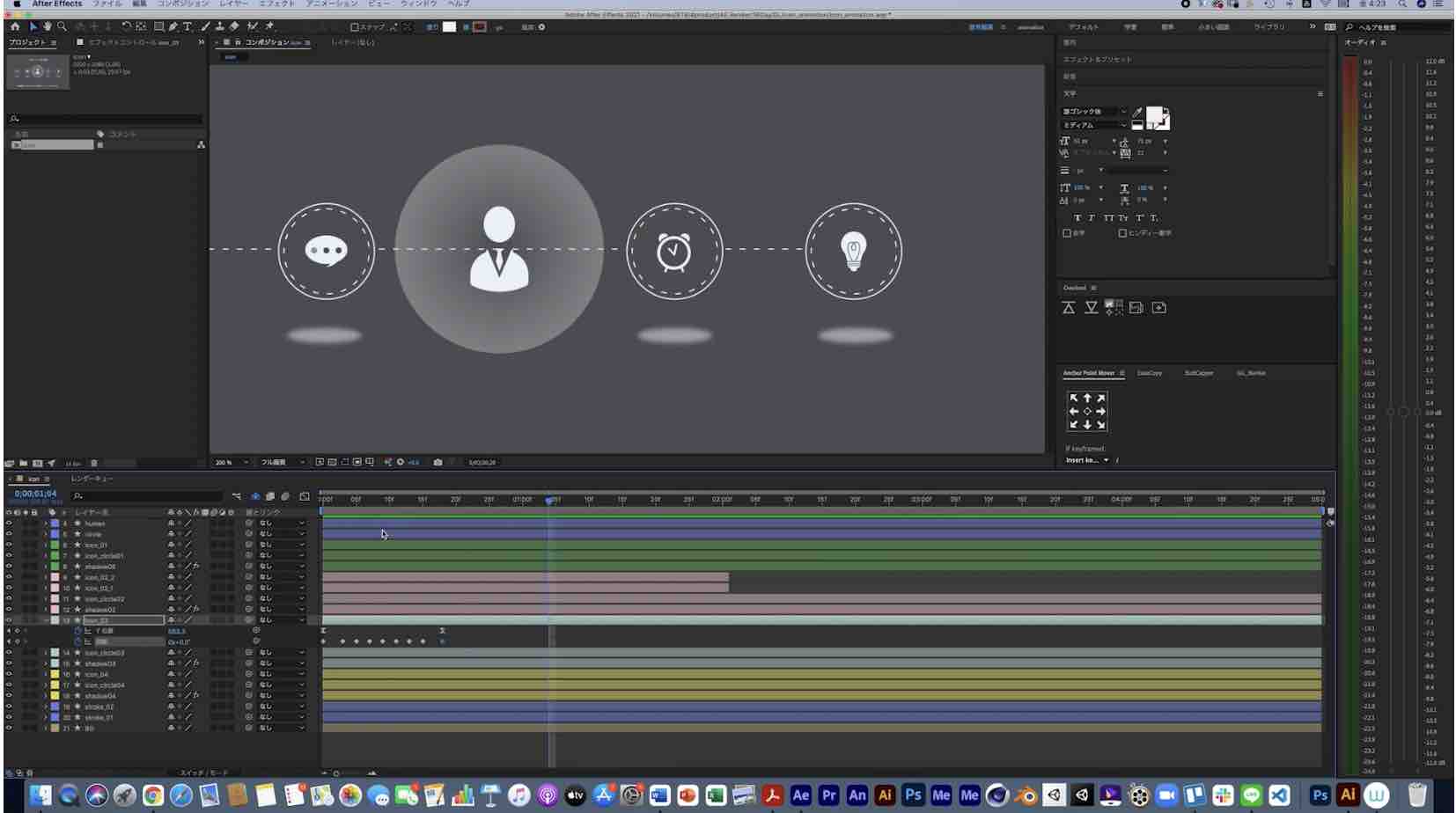Select the Clone Stamp tool
This screenshot has width=1456, height=813.
tap(220, 26)
